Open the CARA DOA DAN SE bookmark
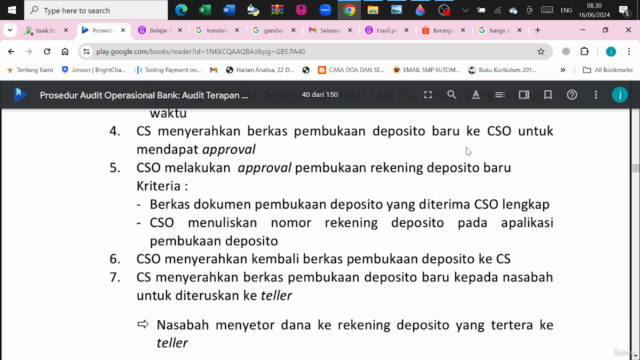The image size is (640, 360). point(351,70)
